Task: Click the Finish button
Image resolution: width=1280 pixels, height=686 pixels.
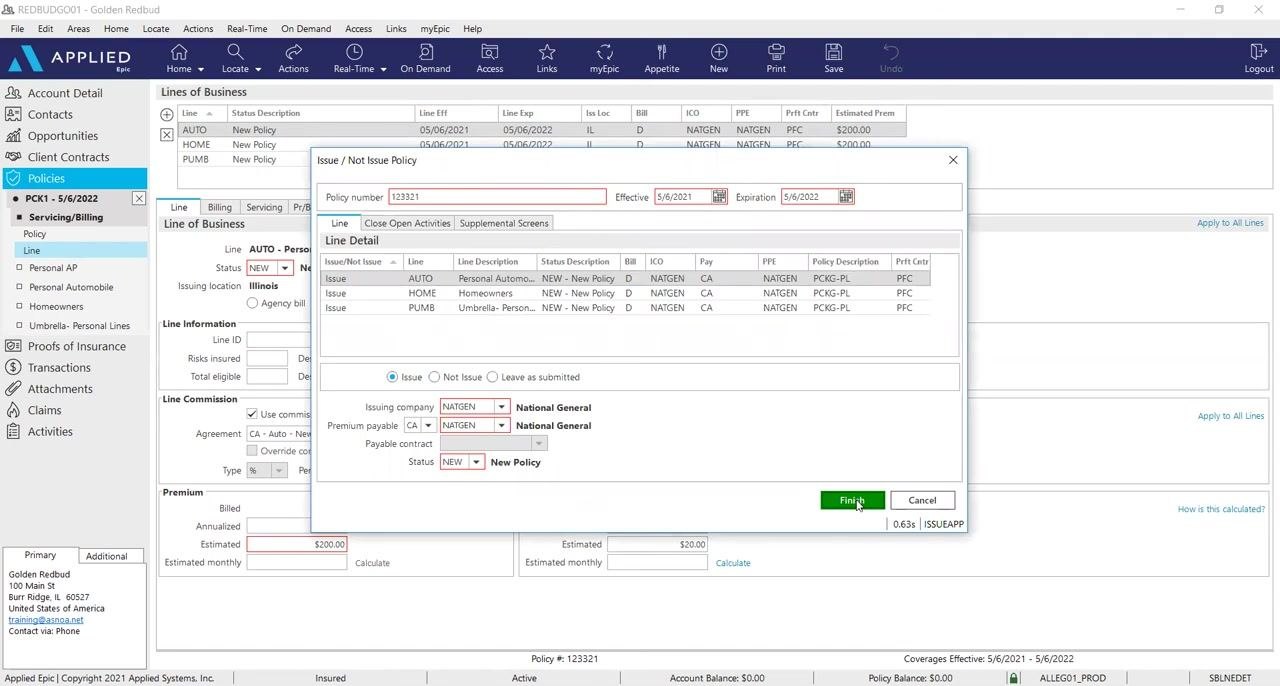Action: pyautogui.click(x=852, y=500)
